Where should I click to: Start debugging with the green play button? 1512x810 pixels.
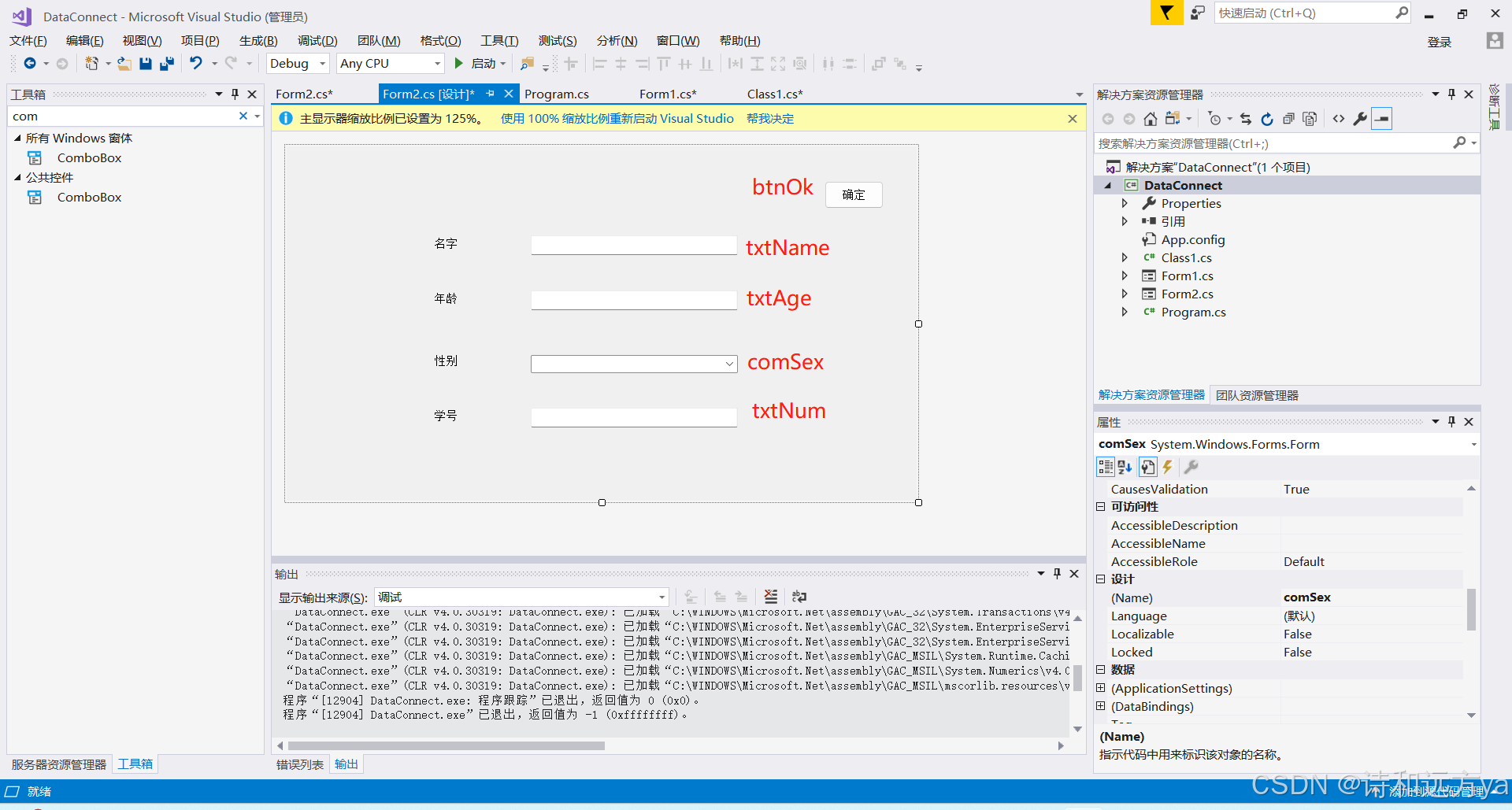459,64
